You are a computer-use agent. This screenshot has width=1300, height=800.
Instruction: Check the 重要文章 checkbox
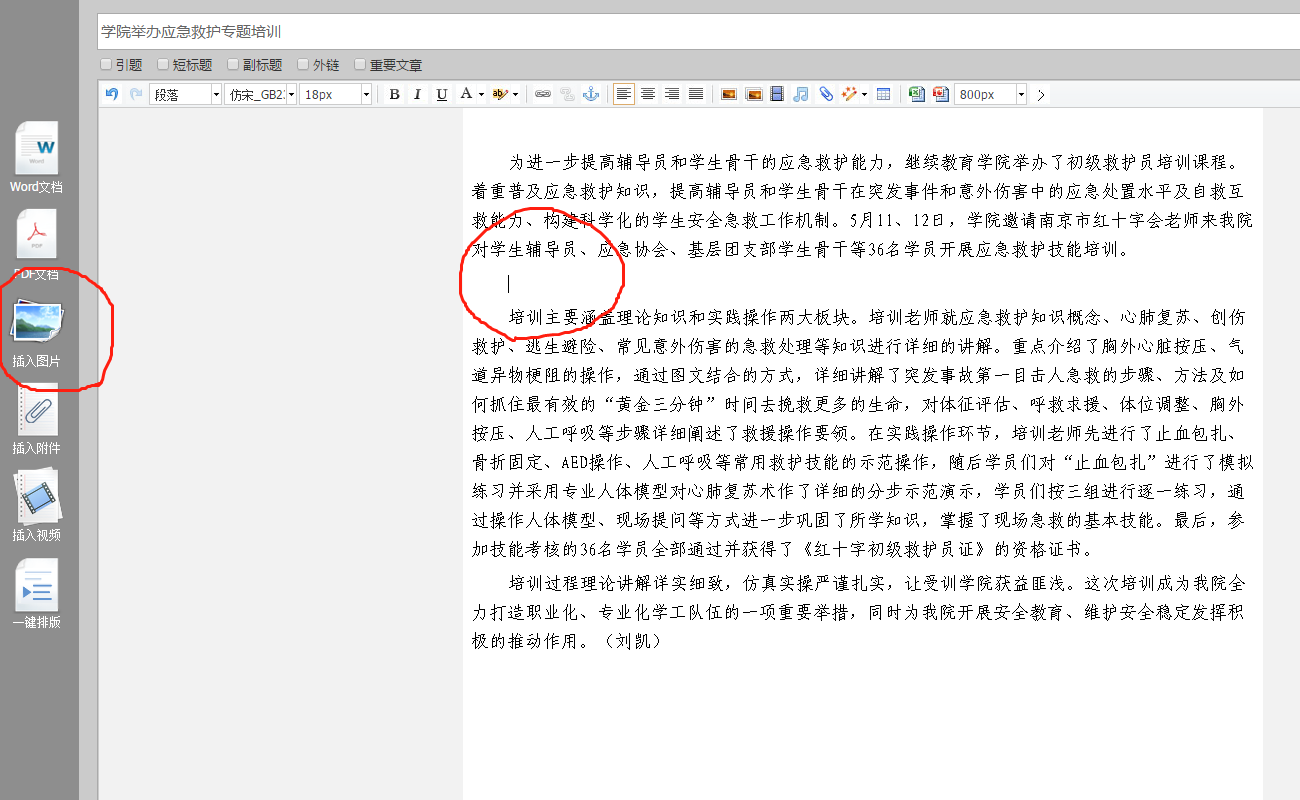point(361,65)
